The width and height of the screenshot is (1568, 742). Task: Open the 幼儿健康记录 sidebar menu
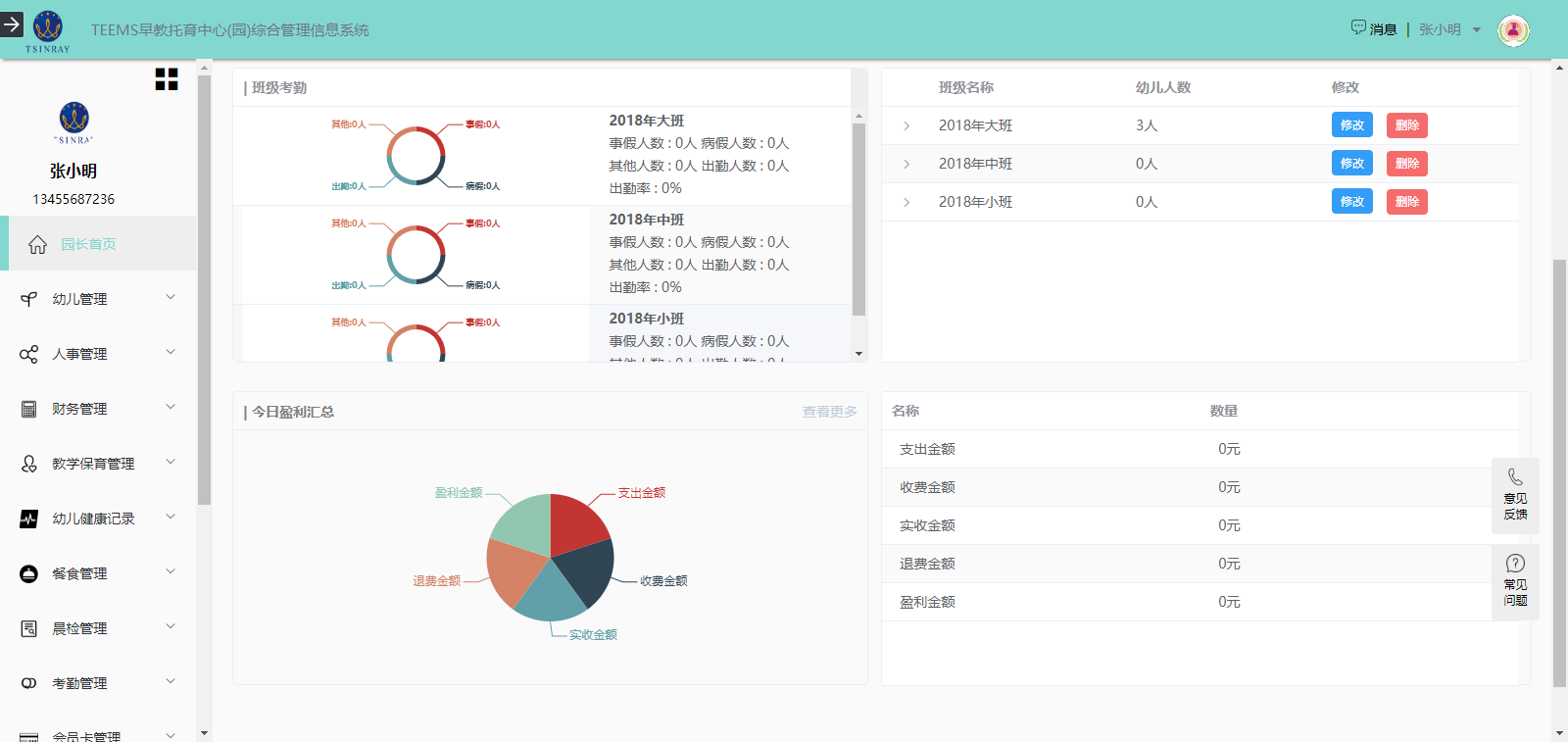[98, 519]
